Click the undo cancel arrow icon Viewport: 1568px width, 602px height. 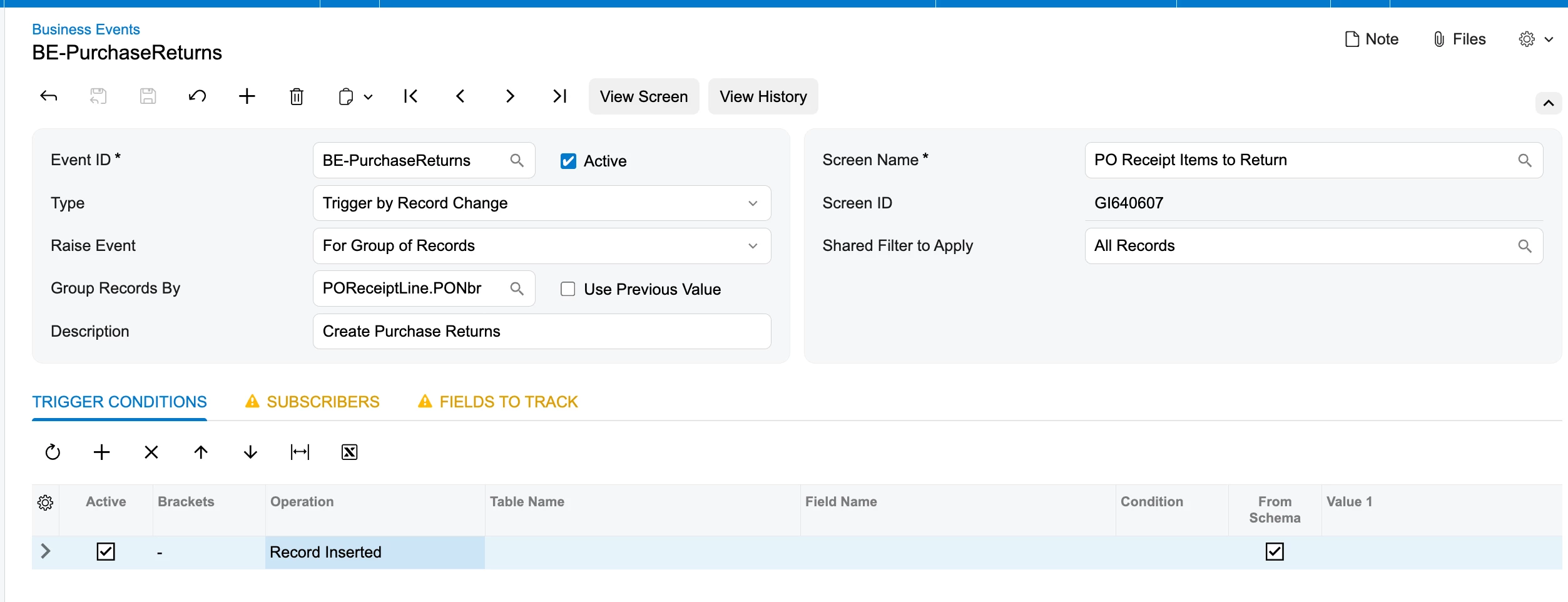[x=197, y=96]
